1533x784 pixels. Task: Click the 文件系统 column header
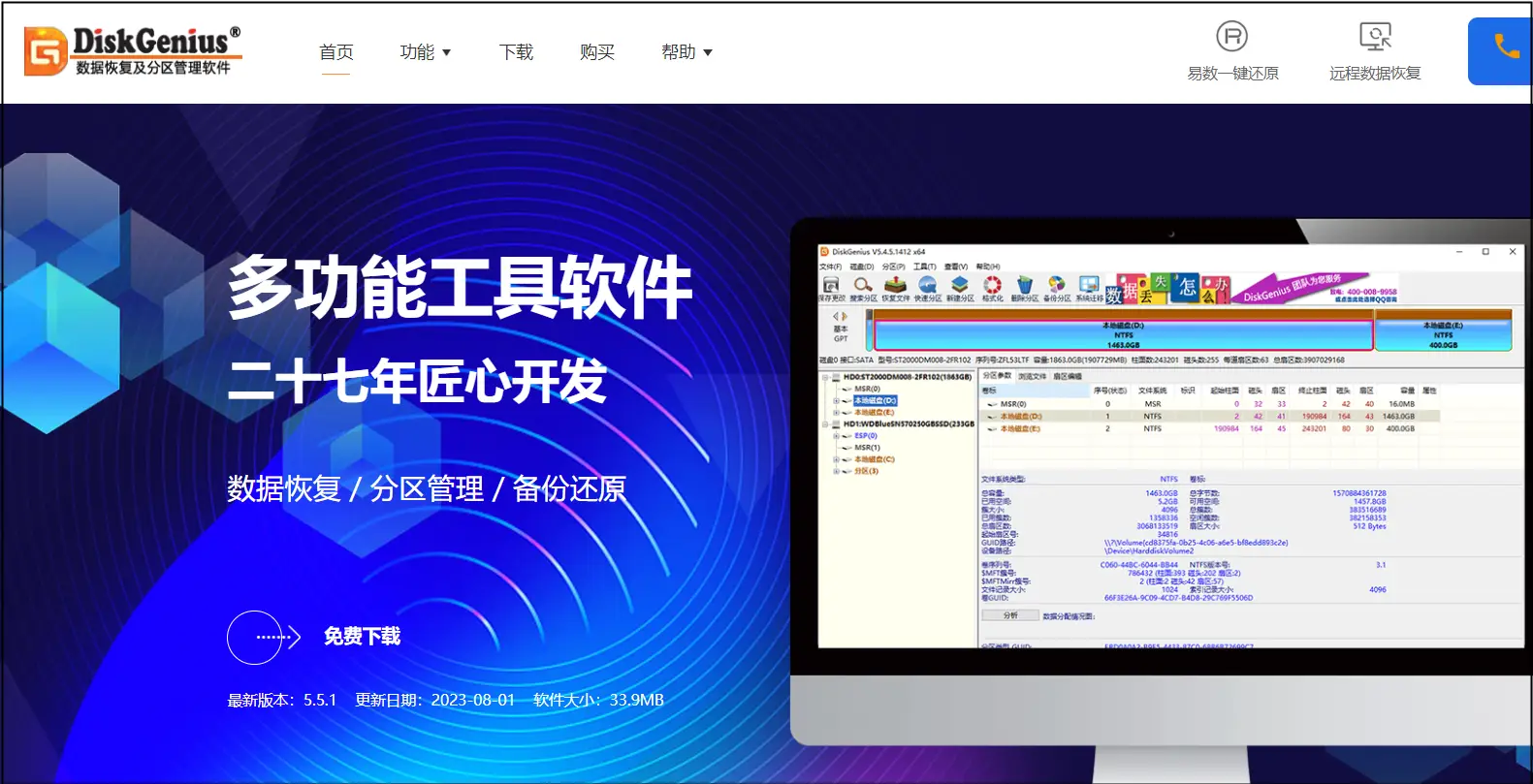coord(1152,391)
